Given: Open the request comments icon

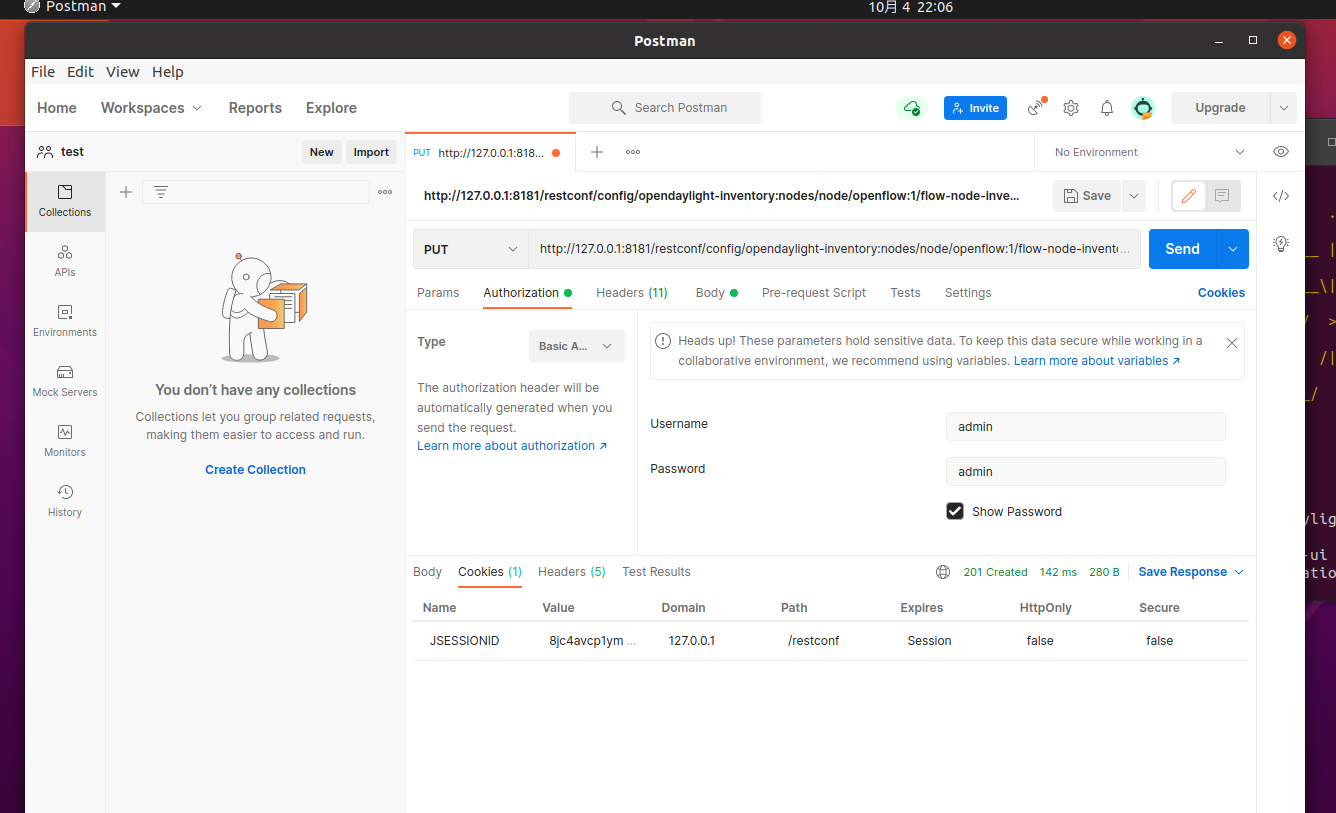Looking at the screenshot, I should coord(1222,196).
